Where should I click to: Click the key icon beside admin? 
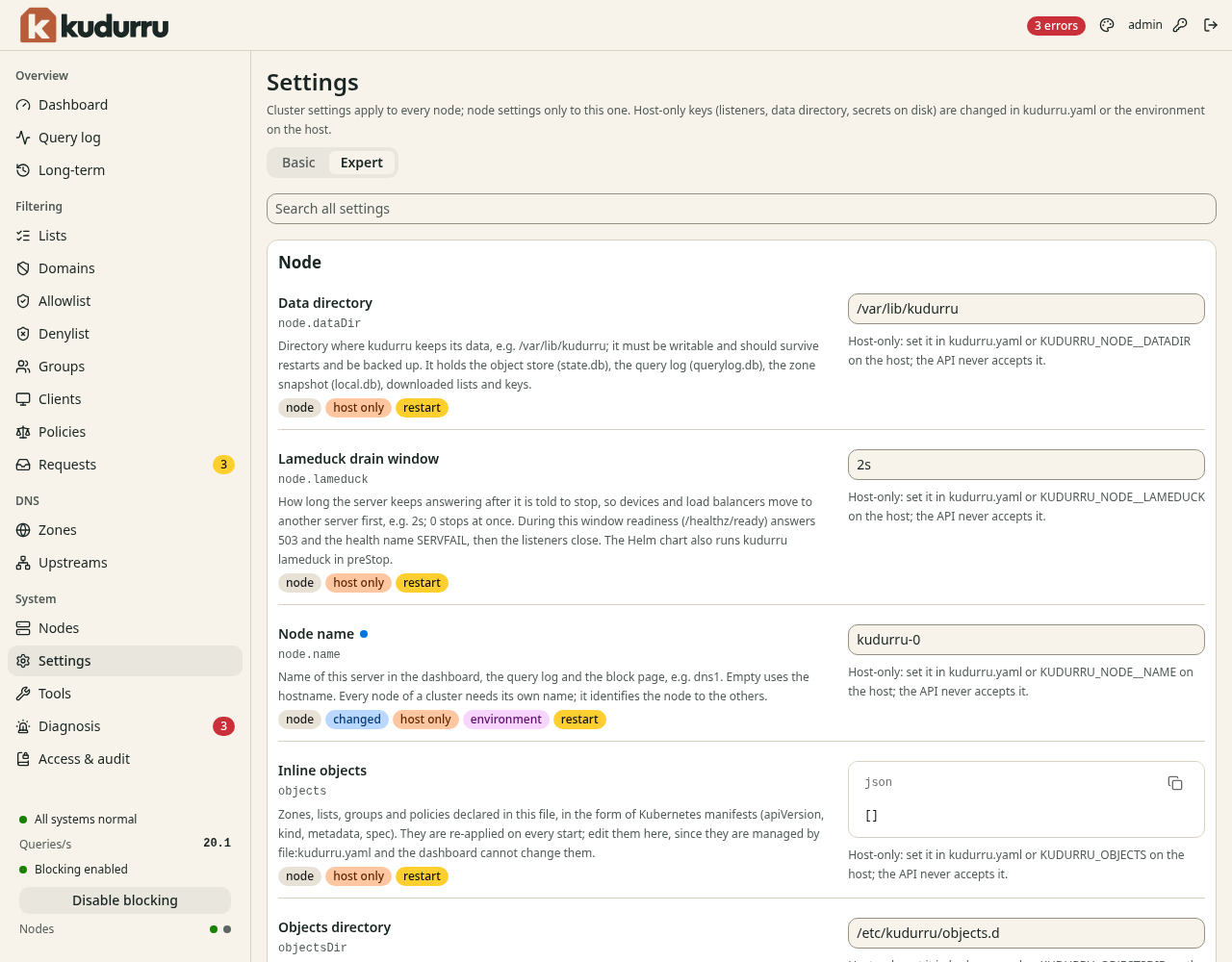pyautogui.click(x=1180, y=25)
